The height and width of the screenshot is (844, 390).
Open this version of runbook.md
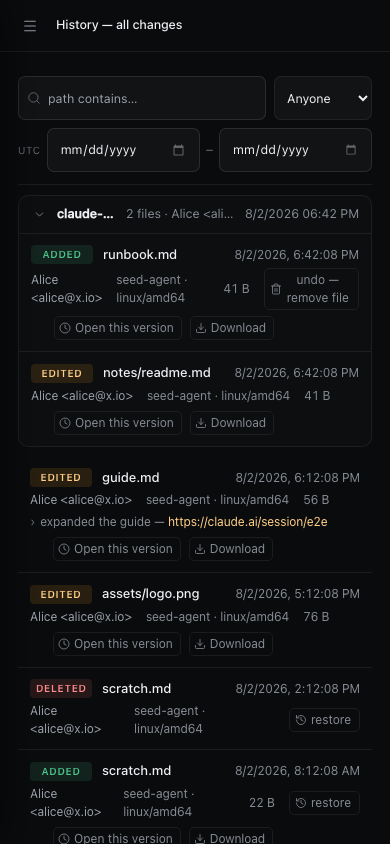pyautogui.click(x=118, y=328)
